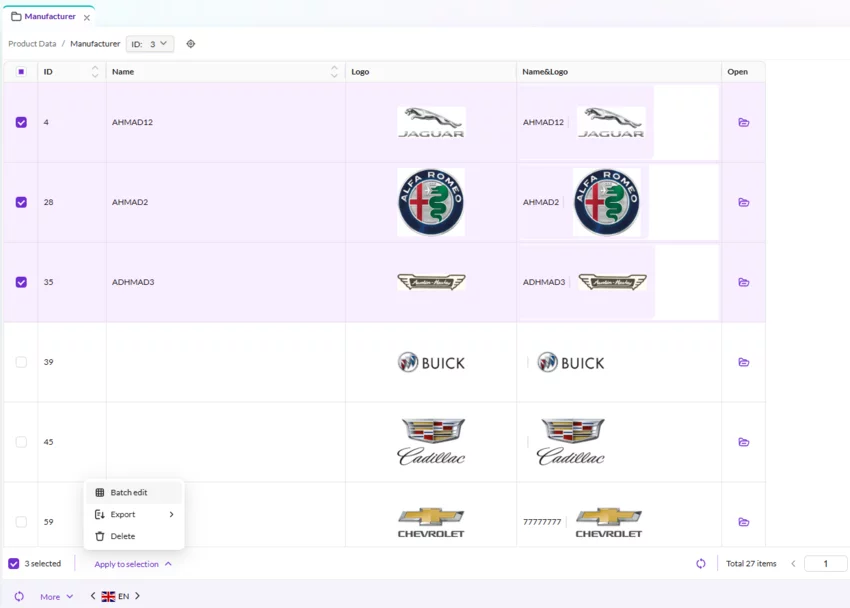Screen dimensions: 850x608
Task: Switch to the Manufacturer tab
Action: pyautogui.click(x=50, y=16)
